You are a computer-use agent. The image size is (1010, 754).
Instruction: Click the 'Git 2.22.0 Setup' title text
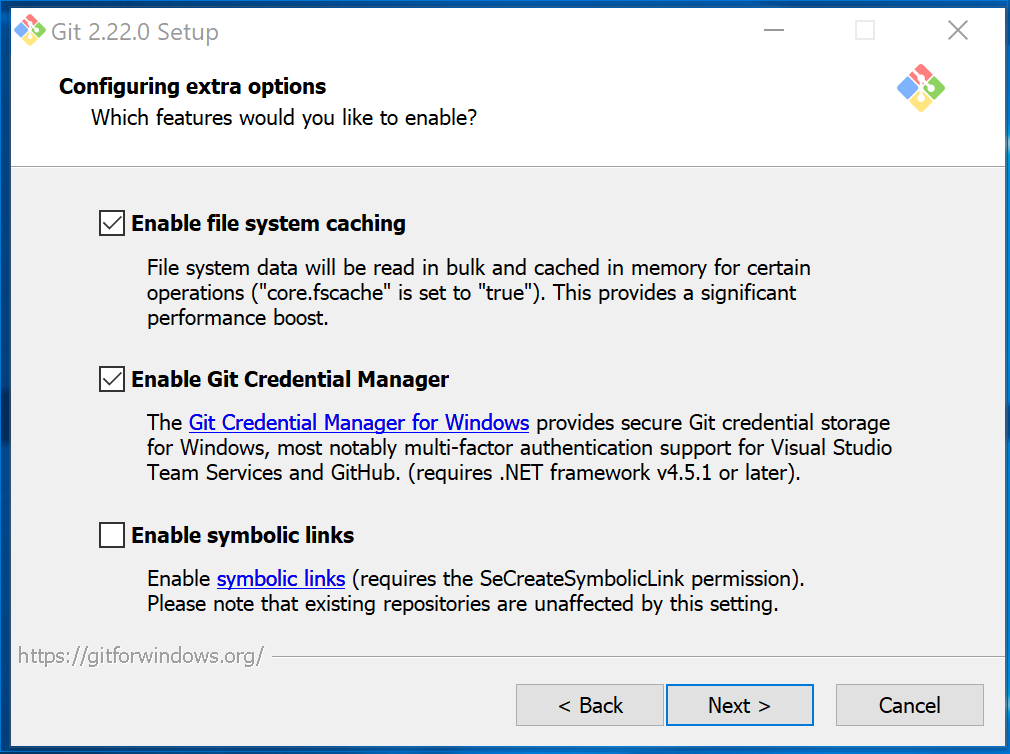(x=134, y=32)
